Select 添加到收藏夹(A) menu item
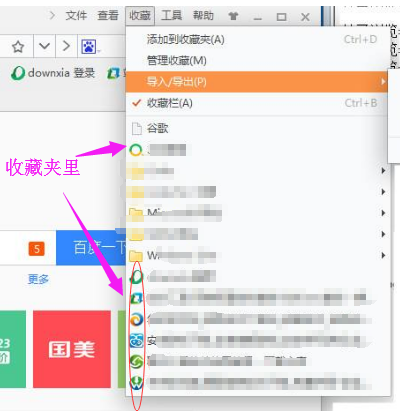Image resolution: width=400 pixels, height=411 pixels. (257, 40)
